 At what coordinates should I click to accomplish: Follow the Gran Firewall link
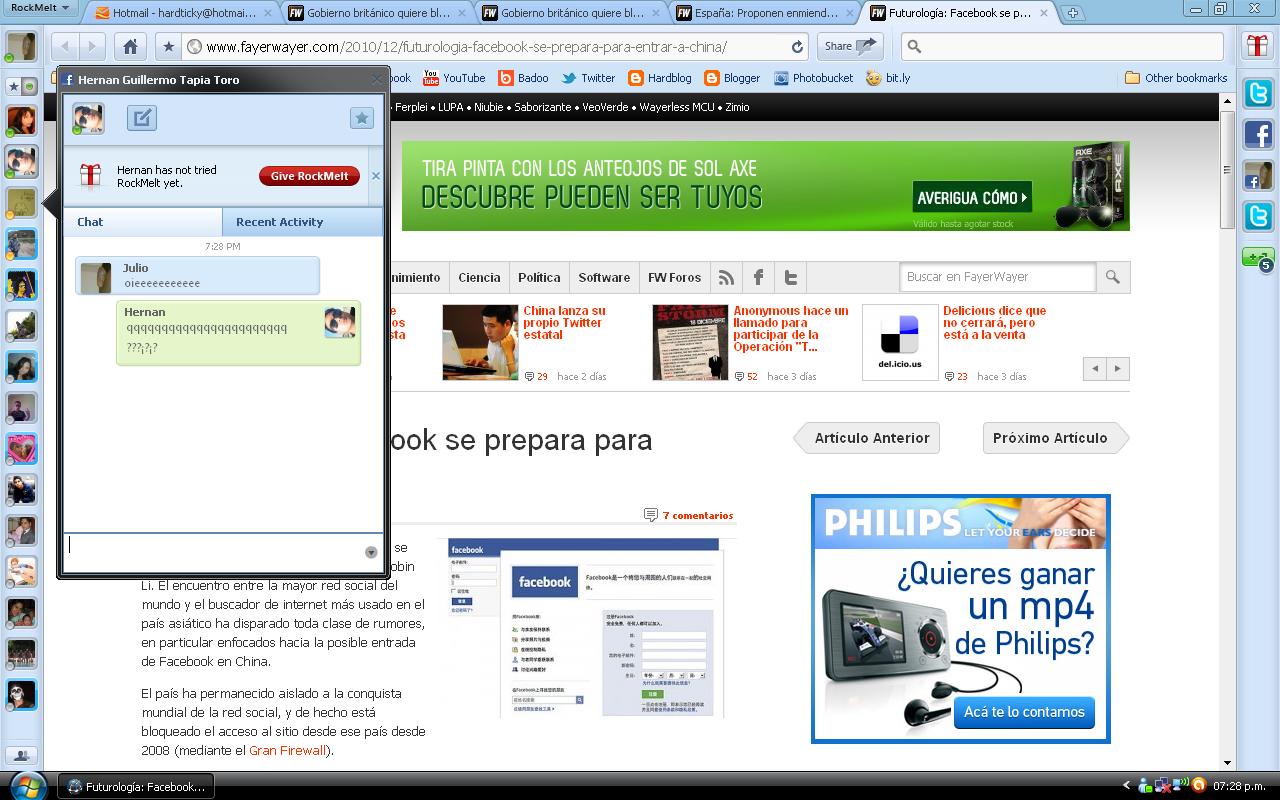point(288,750)
